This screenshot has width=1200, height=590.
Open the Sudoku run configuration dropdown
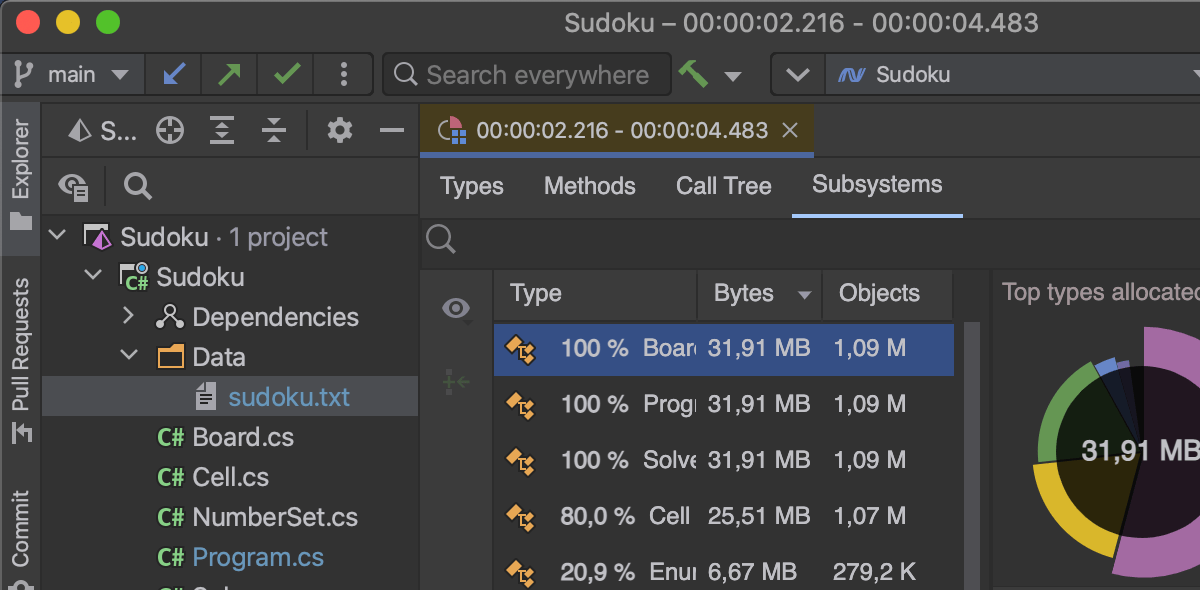[x=1010, y=74]
